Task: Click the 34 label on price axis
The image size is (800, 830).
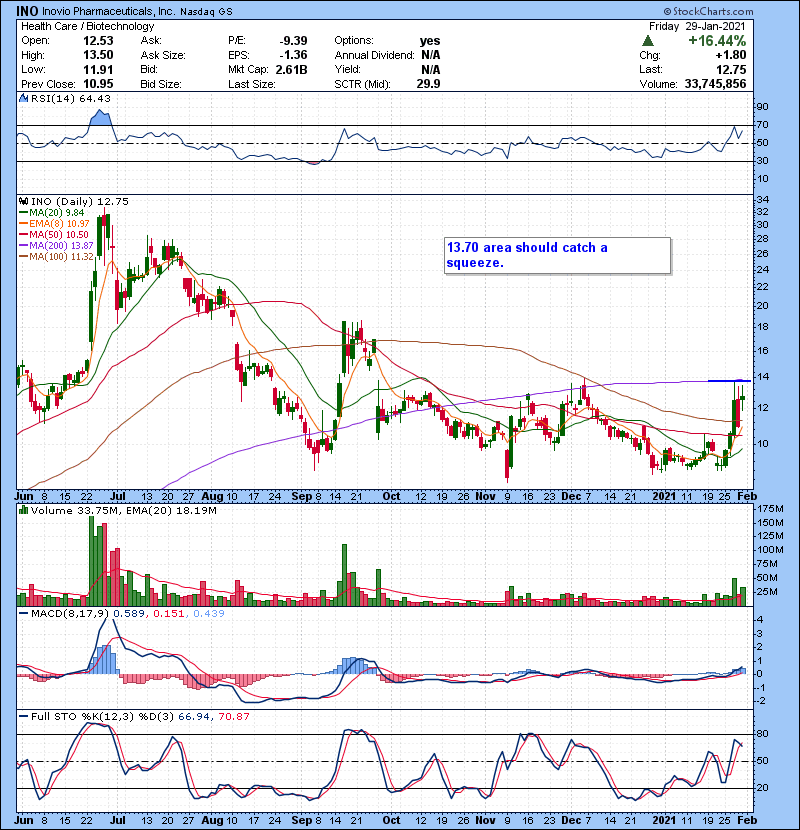Action: [x=762, y=200]
